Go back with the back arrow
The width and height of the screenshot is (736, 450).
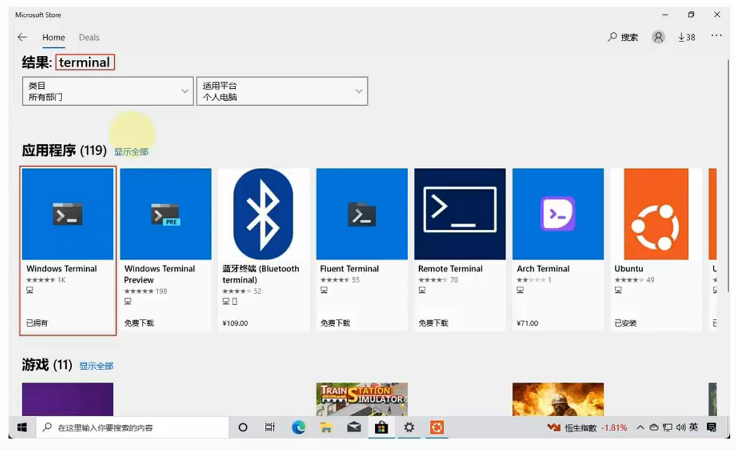coord(22,37)
